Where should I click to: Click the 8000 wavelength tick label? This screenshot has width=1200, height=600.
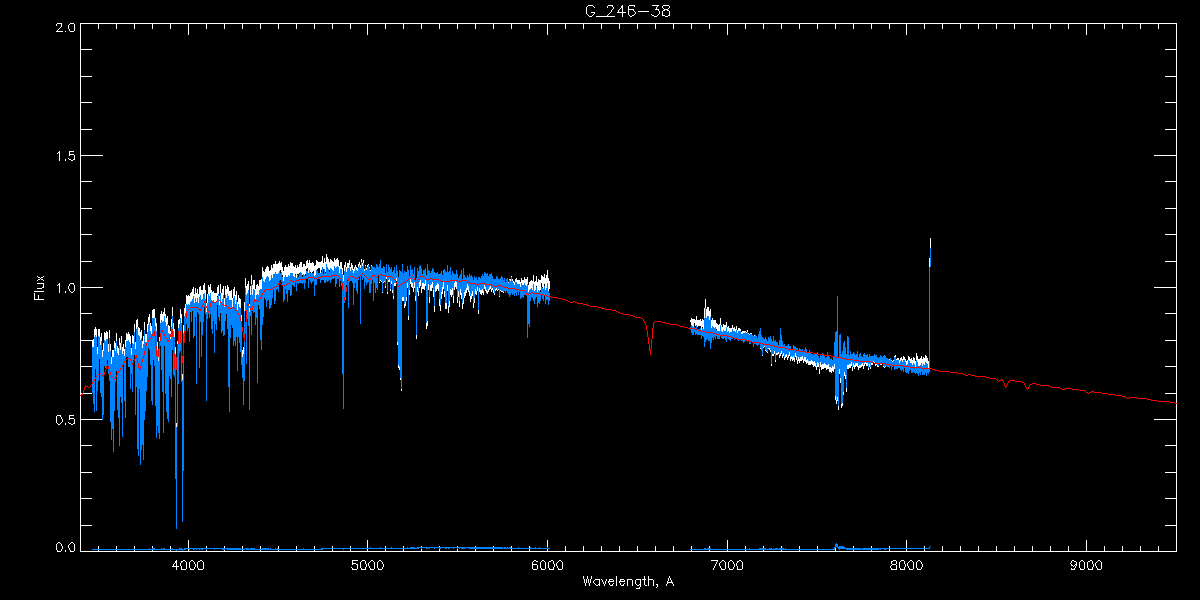(x=907, y=563)
